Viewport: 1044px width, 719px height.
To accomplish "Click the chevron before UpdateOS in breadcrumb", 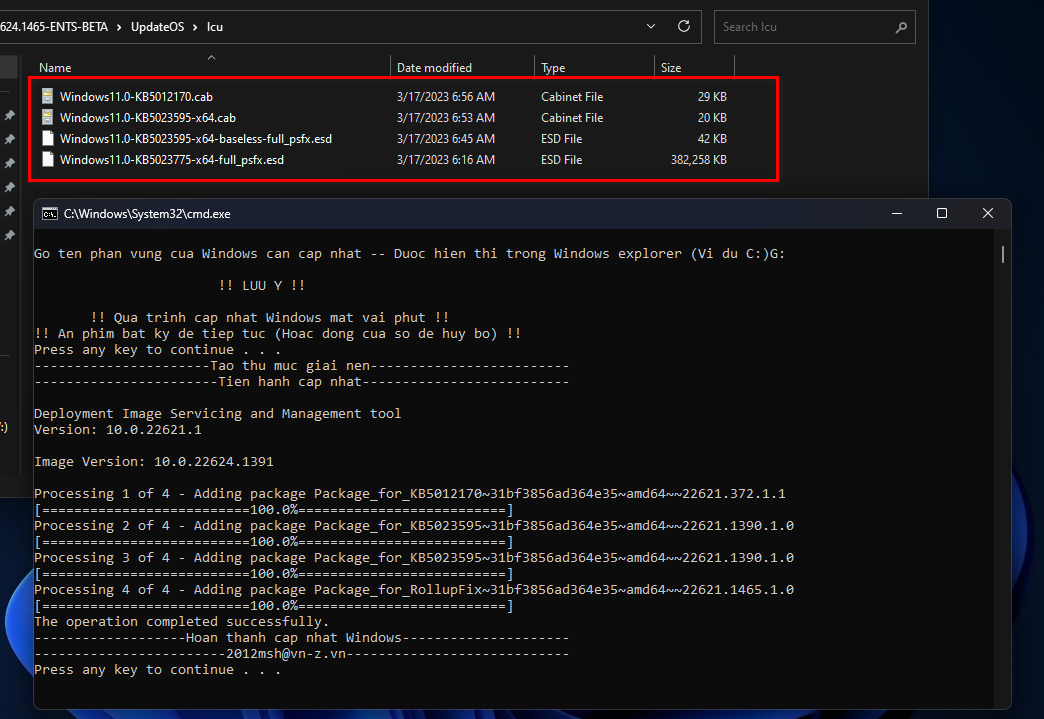I will [x=119, y=27].
